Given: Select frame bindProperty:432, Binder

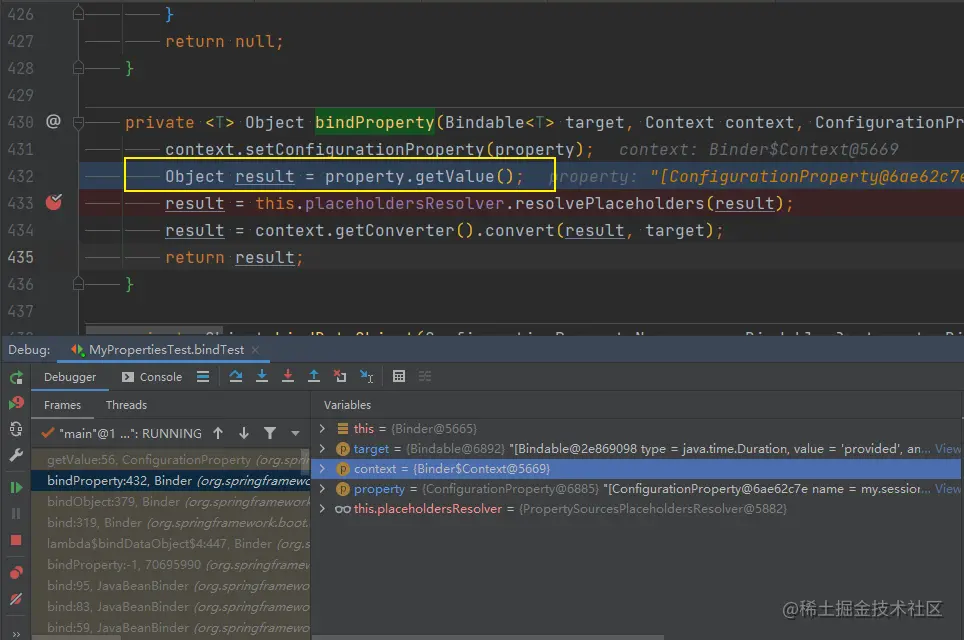Looking at the screenshot, I should 171,481.
